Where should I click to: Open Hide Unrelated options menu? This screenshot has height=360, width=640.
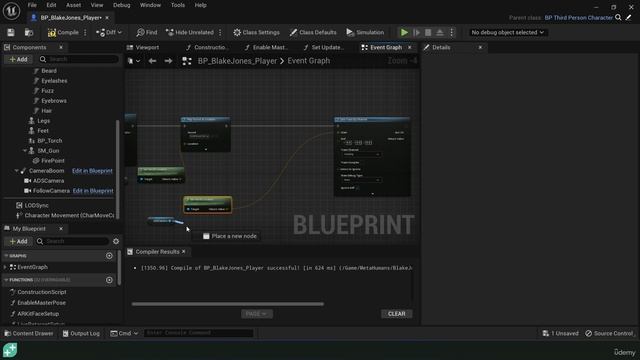point(220,32)
